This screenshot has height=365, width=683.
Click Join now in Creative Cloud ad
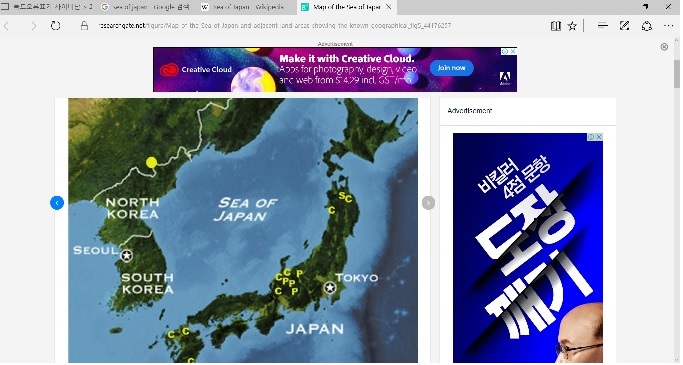(452, 68)
